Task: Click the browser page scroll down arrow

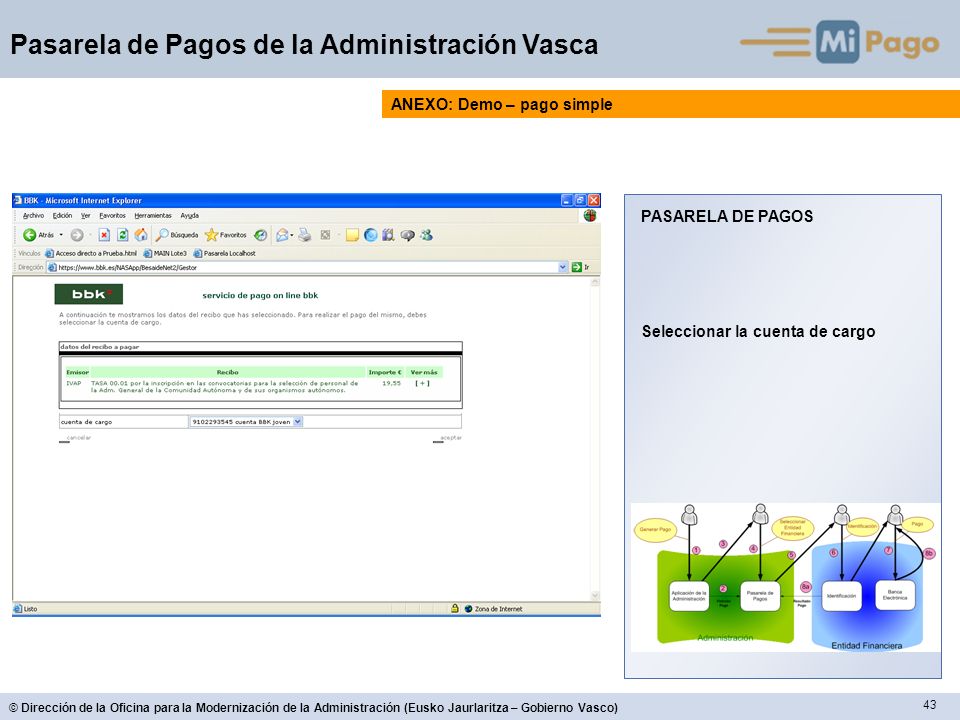Action: [x=594, y=595]
